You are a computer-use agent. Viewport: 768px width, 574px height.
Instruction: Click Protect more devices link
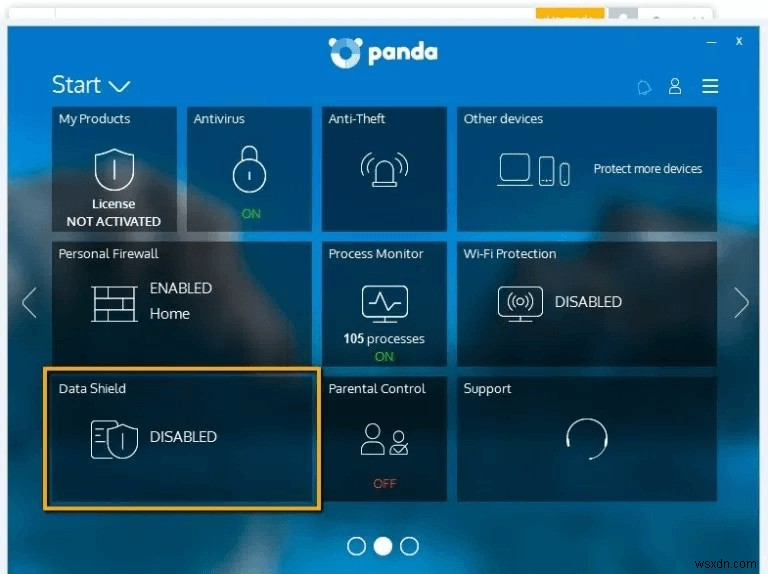click(x=648, y=169)
